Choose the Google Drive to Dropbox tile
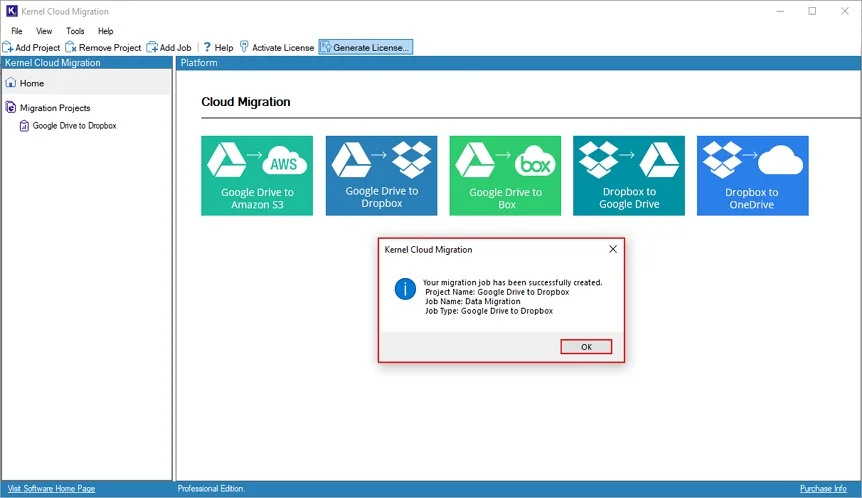 382,176
